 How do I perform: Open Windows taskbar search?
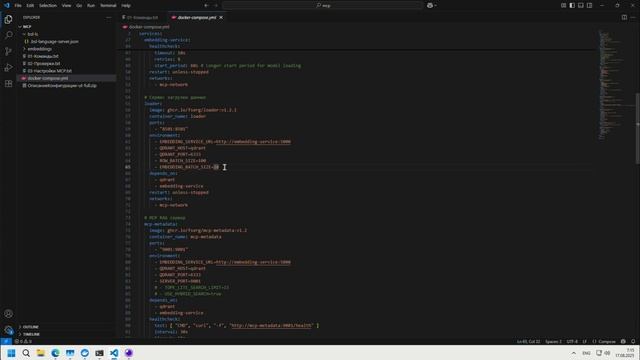point(26,353)
